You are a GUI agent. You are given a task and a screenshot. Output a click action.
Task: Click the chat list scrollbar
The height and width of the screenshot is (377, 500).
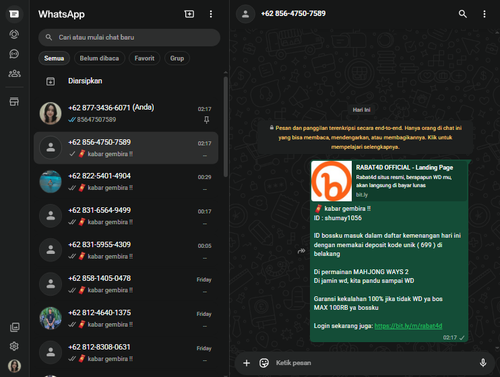226,127
